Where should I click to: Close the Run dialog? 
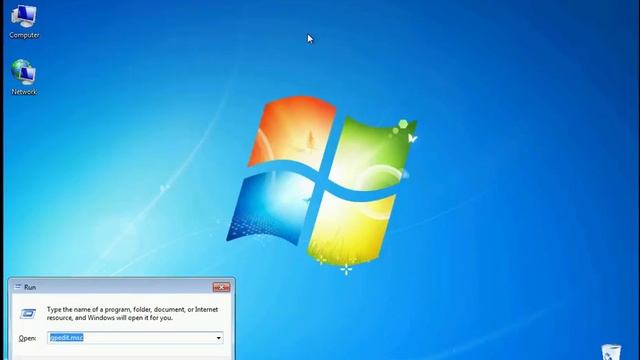coord(221,287)
